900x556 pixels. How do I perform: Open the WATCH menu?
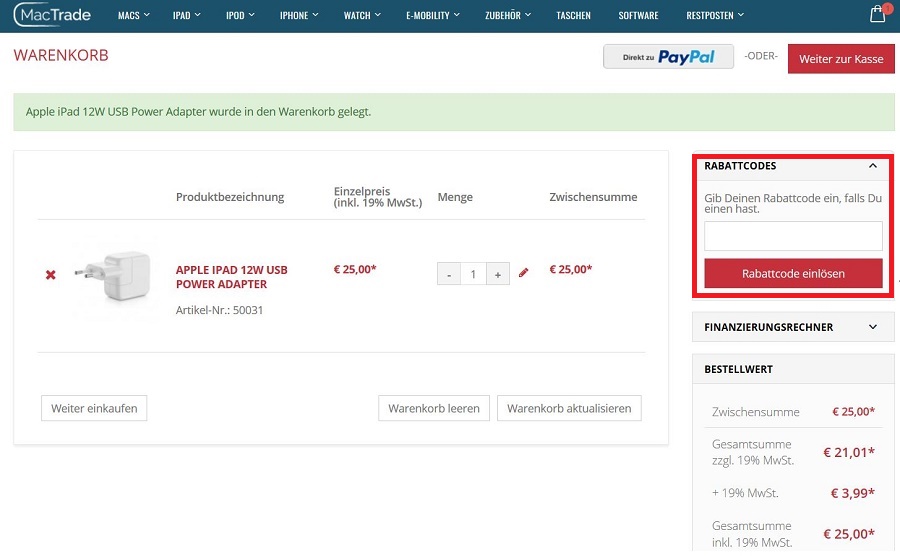coord(362,15)
